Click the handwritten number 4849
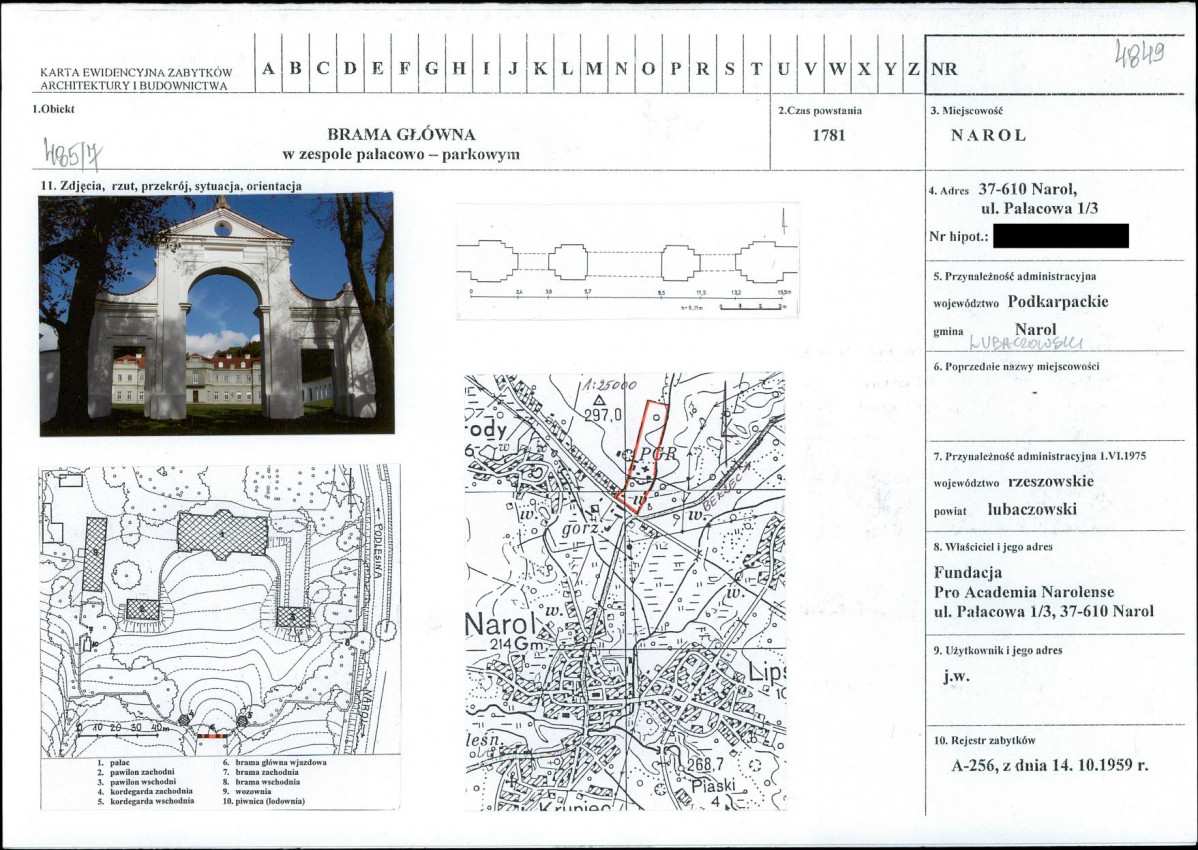The height and width of the screenshot is (850, 1198). pyautogui.click(x=1139, y=53)
